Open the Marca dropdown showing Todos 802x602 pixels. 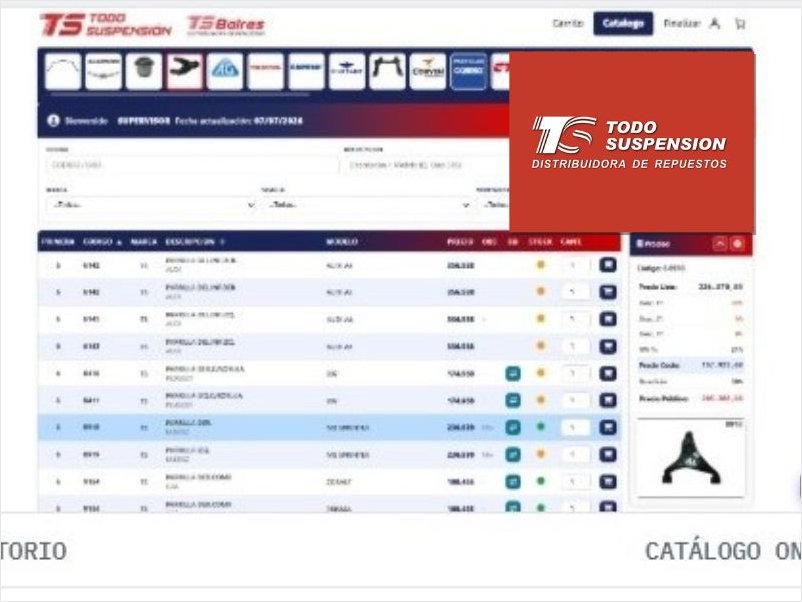[151, 205]
